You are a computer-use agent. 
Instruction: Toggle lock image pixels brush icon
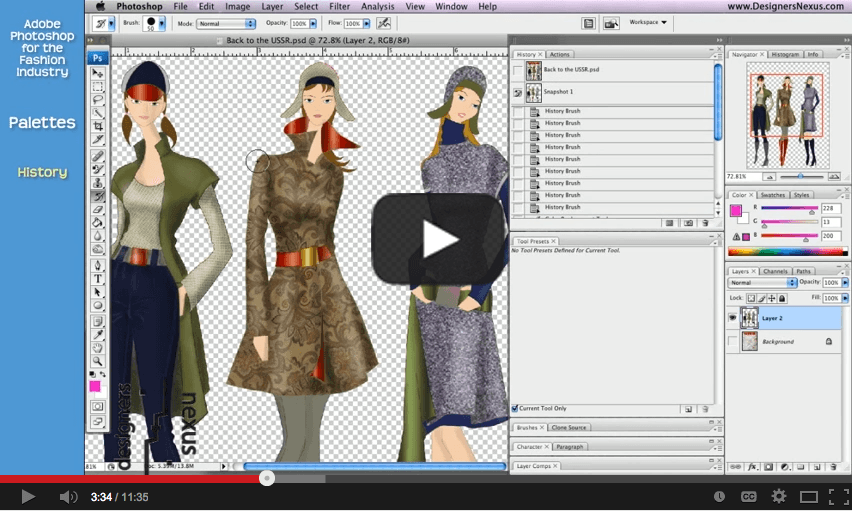pos(761,298)
